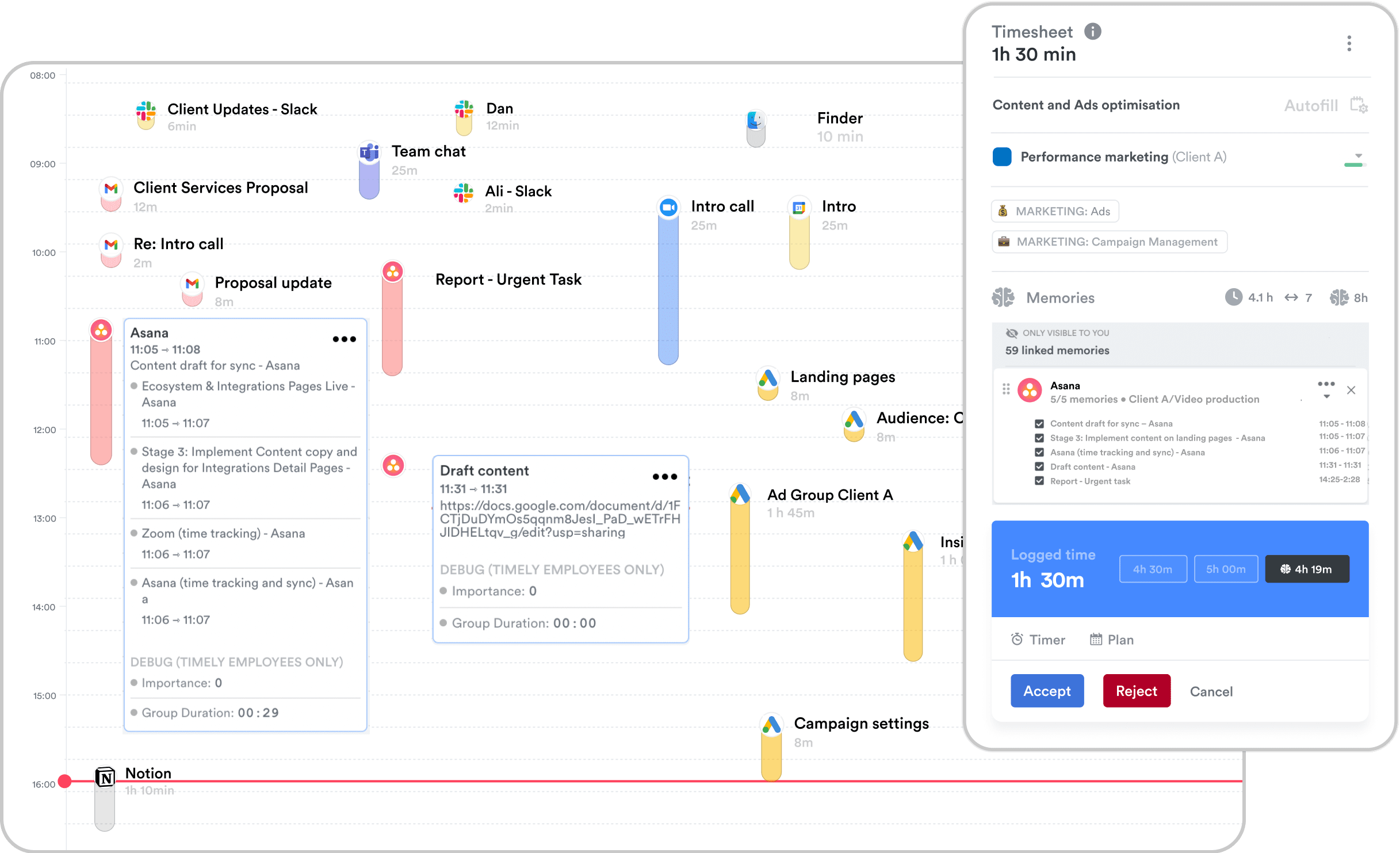
Task: Uncheck Stage 3: Implement content on landing pages
Action: tap(1039, 438)
